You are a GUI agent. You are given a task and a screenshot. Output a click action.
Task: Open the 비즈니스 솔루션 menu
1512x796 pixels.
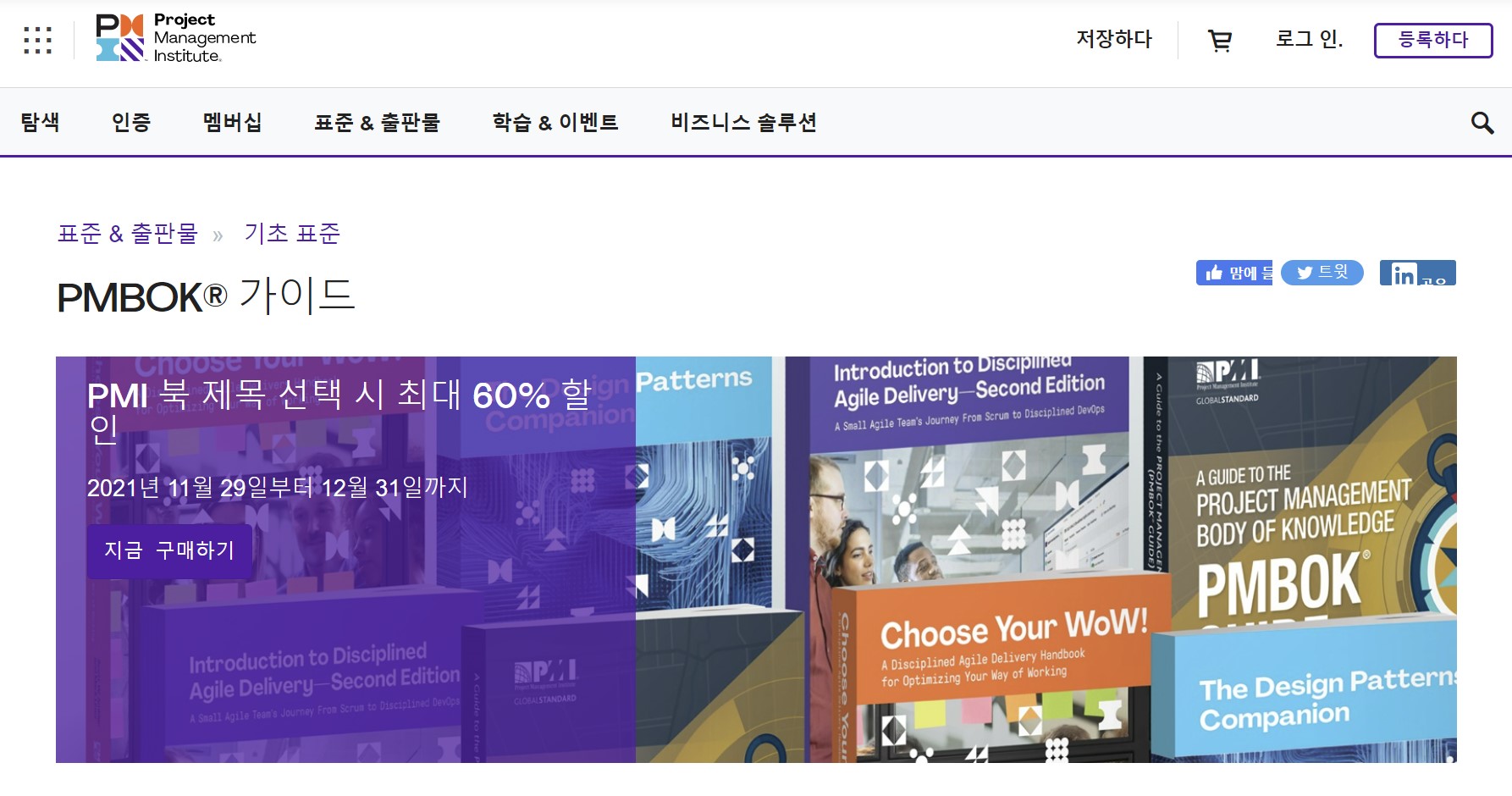coord(743,123)
